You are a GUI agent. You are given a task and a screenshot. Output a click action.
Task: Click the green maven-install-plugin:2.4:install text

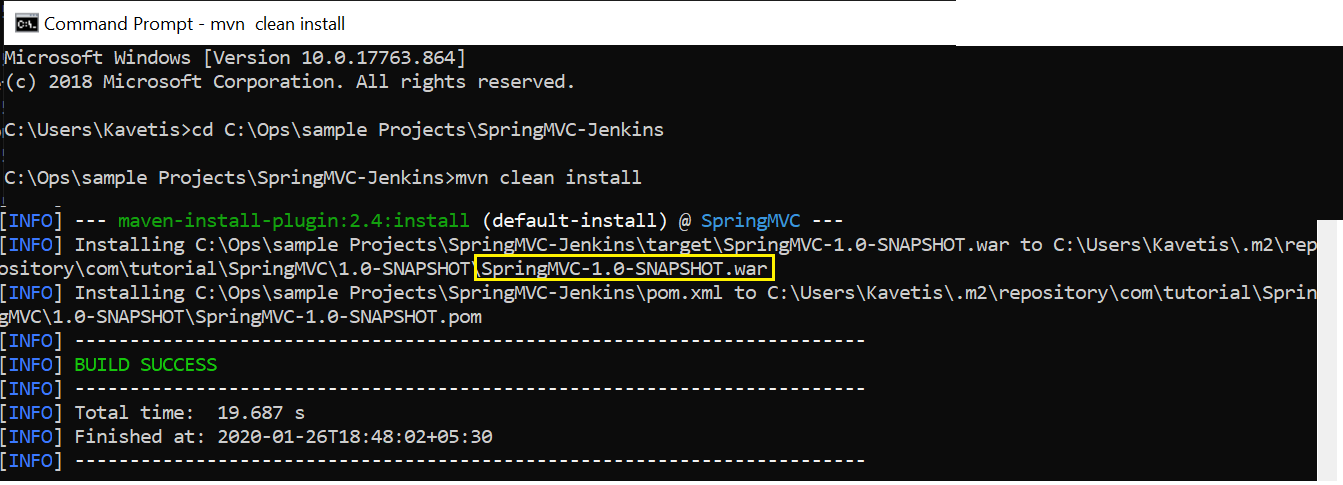click(x=293, y=220)
